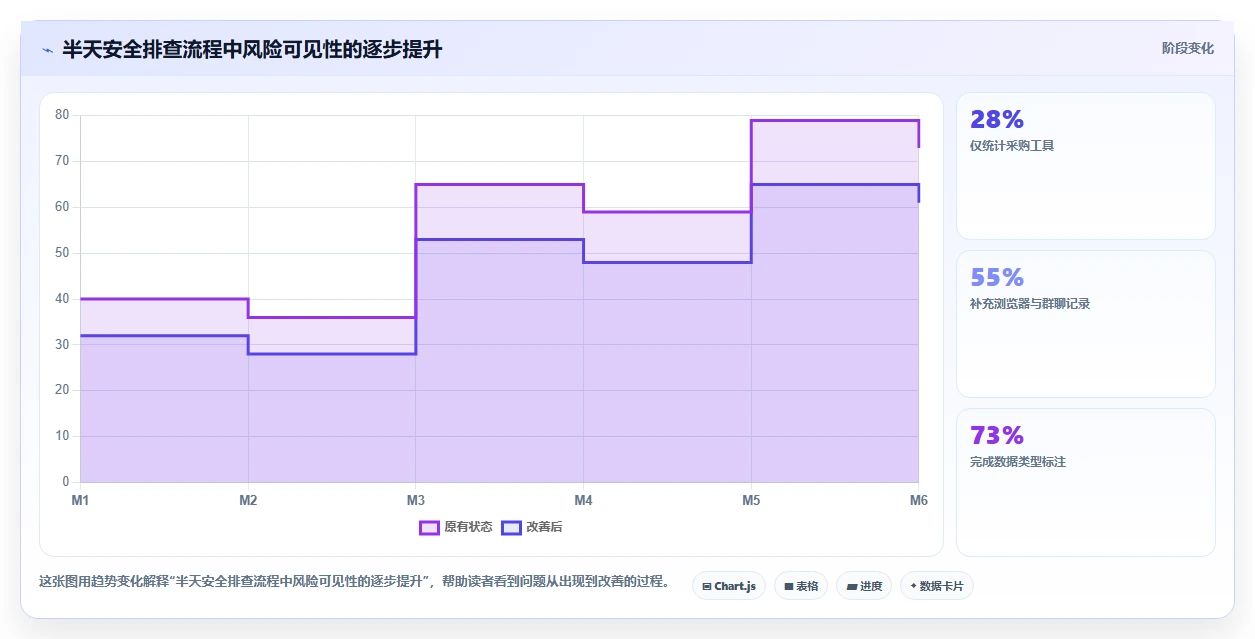Click the chart title 半天安全排查流程中风险可见性的逐步提升
1255x639 pixels.
pos(252,49)
